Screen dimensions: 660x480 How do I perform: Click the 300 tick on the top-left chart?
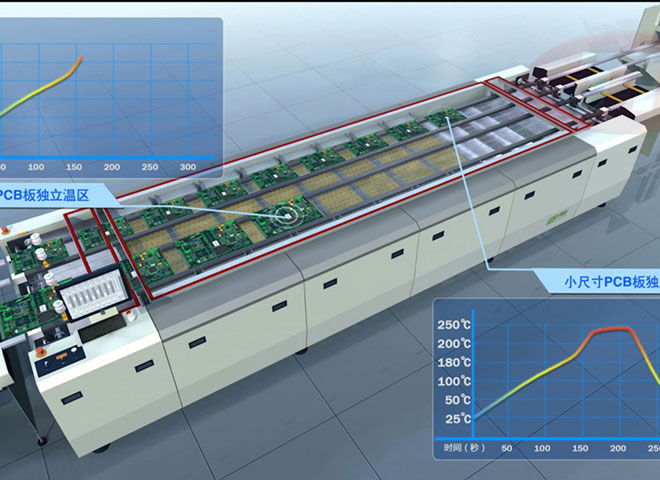point(186,166)
